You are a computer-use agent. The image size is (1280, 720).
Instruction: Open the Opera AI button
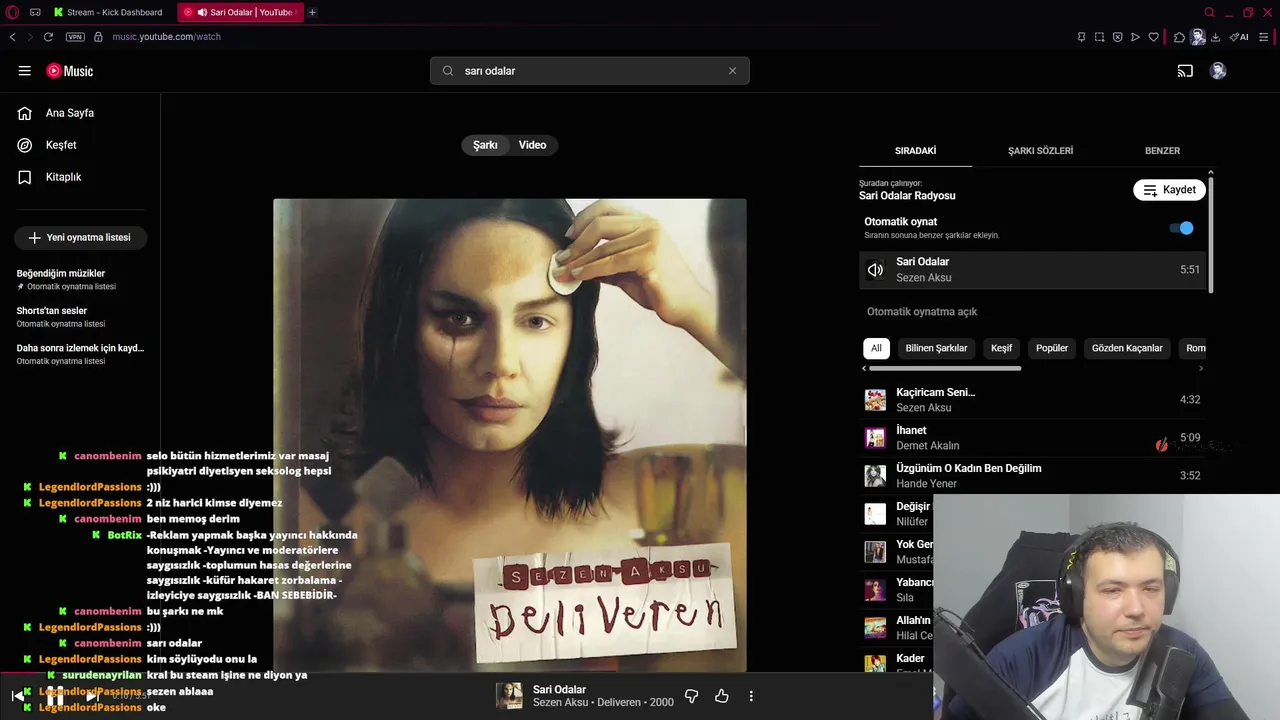(x=1239, y=37)
